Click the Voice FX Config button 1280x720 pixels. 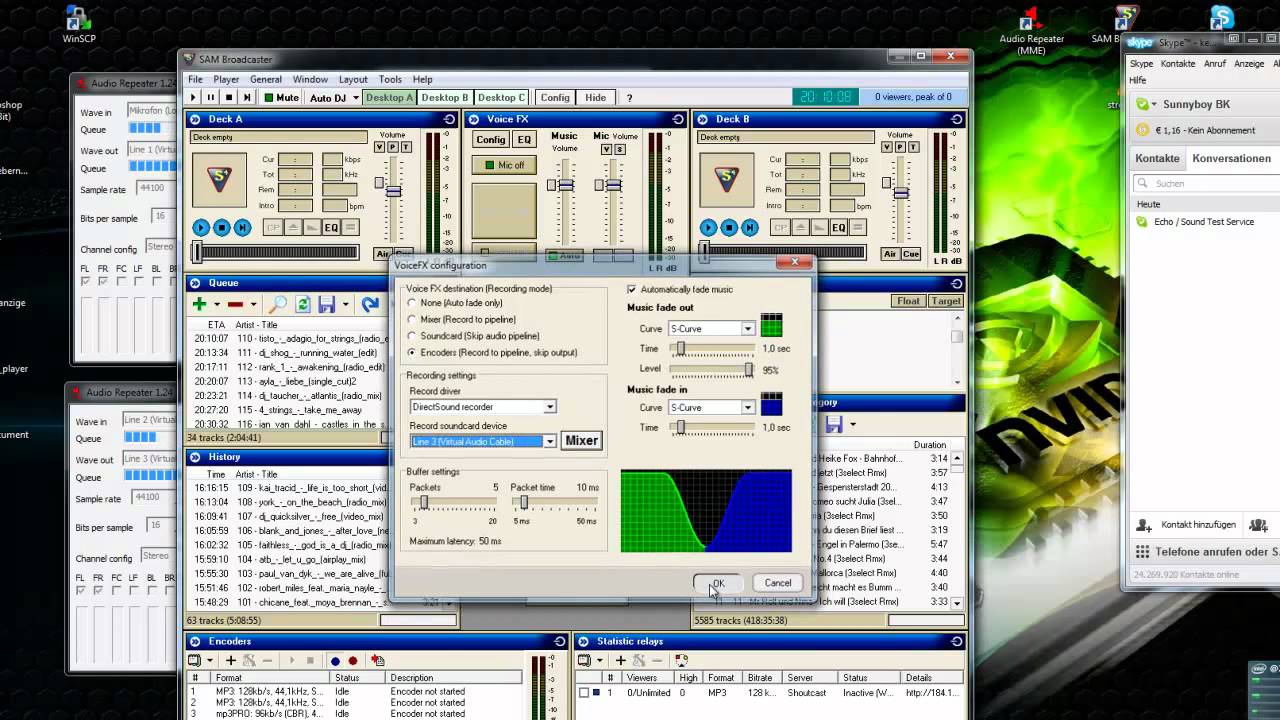(x=490, y=140)
